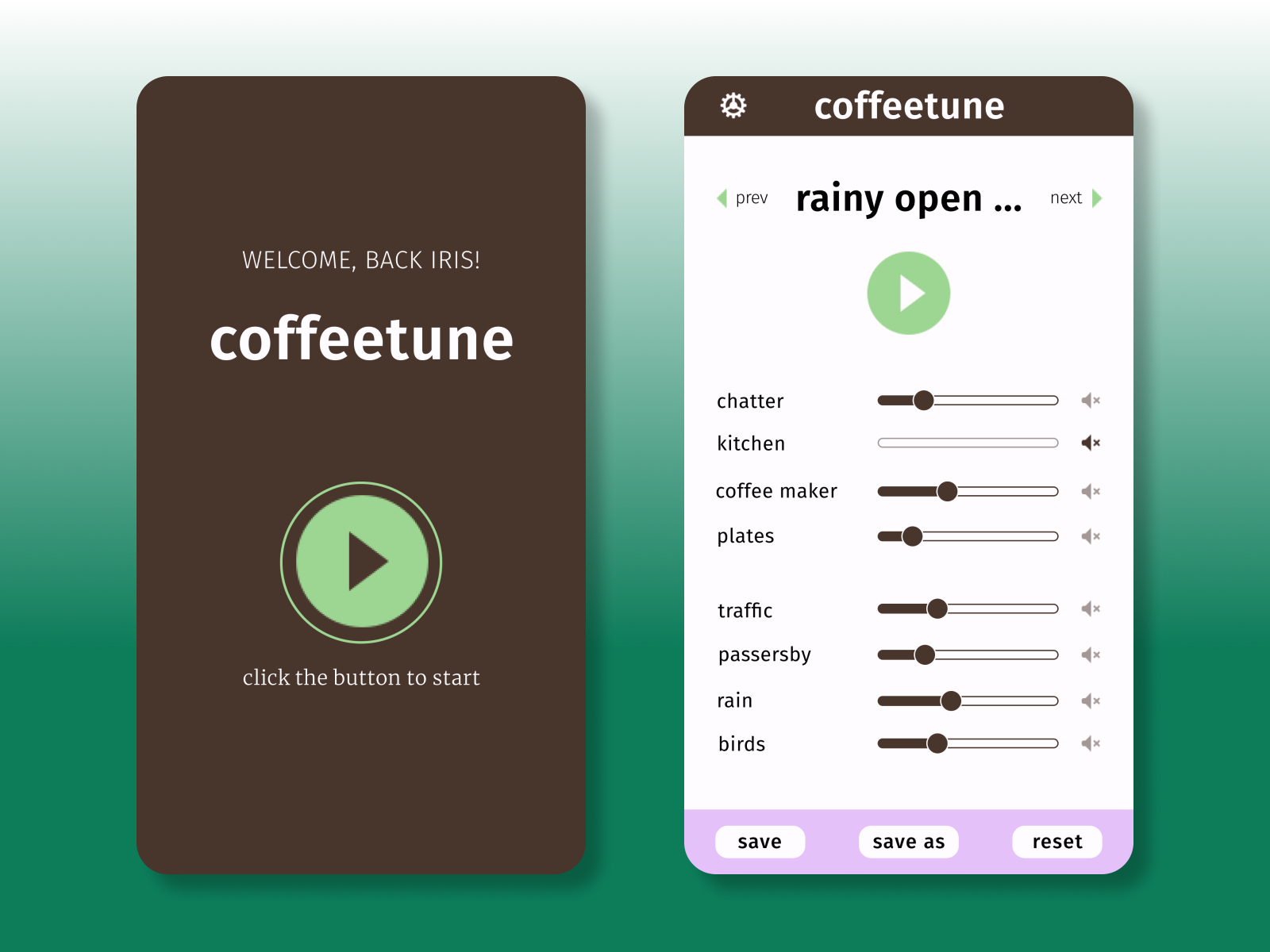Open settings via the gear icon
This screenshot has height=952, width=1270.
pyautogui.click(x=733, y=106)
